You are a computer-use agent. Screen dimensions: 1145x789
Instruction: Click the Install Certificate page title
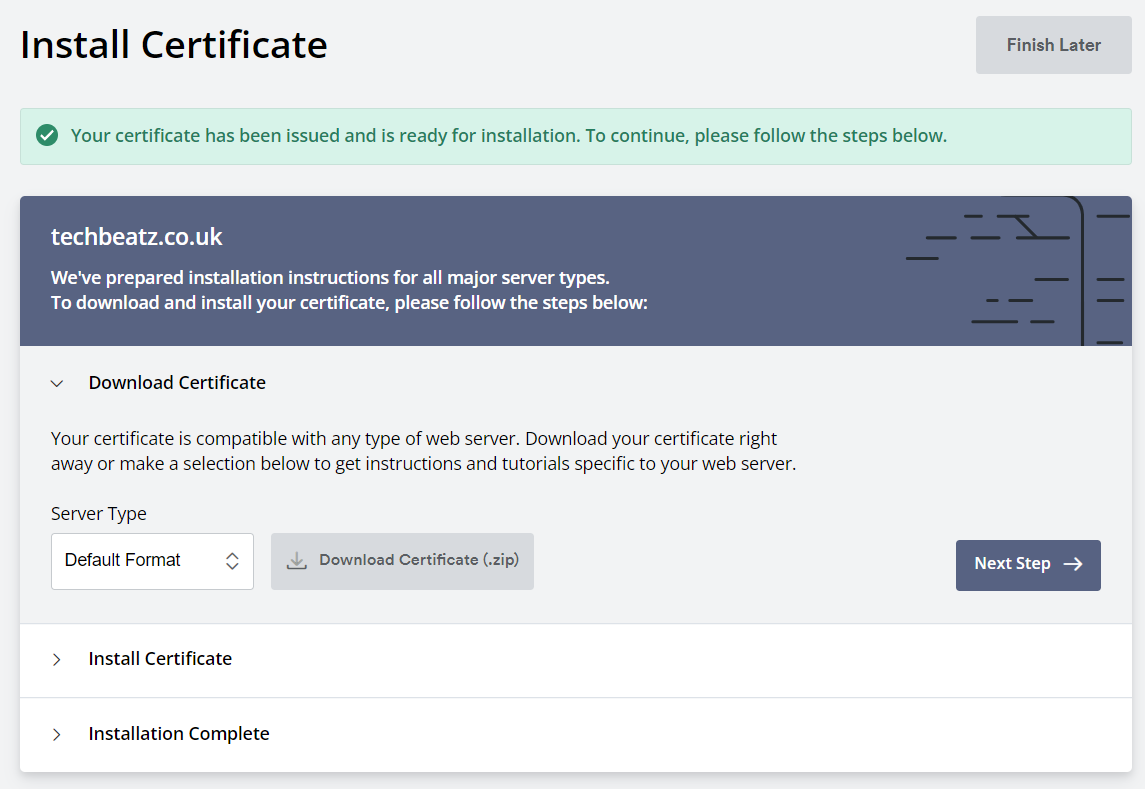pos(174,45)
